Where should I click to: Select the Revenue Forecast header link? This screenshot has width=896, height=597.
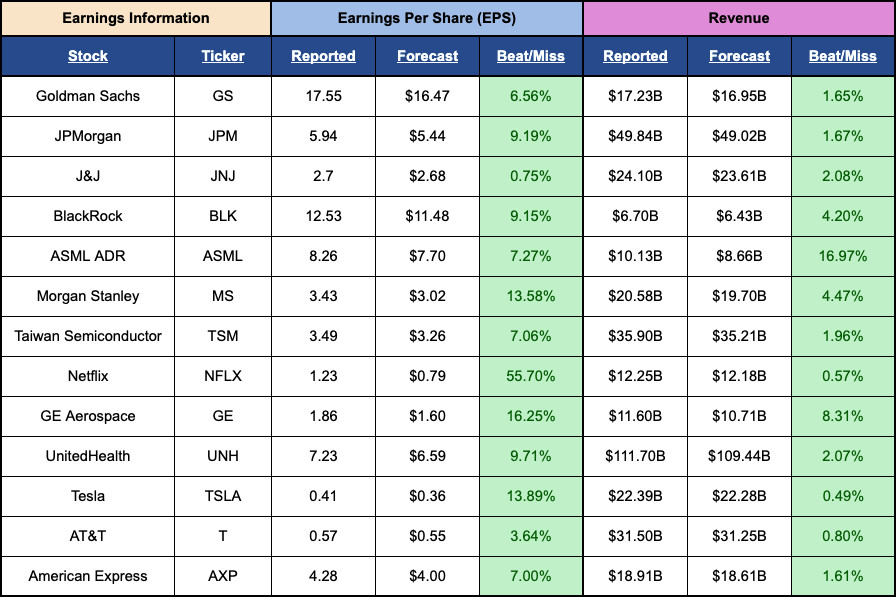point(739,56)
